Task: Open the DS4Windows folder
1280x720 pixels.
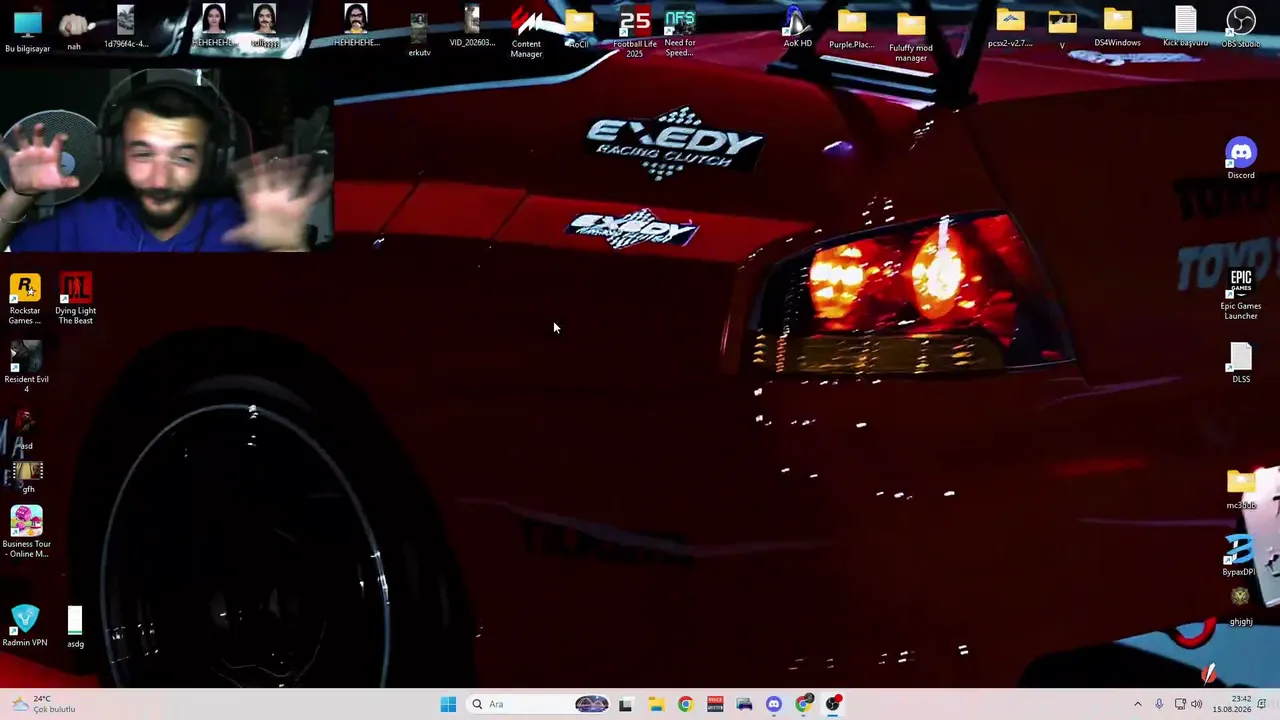Action: [x=1117, y=29]
